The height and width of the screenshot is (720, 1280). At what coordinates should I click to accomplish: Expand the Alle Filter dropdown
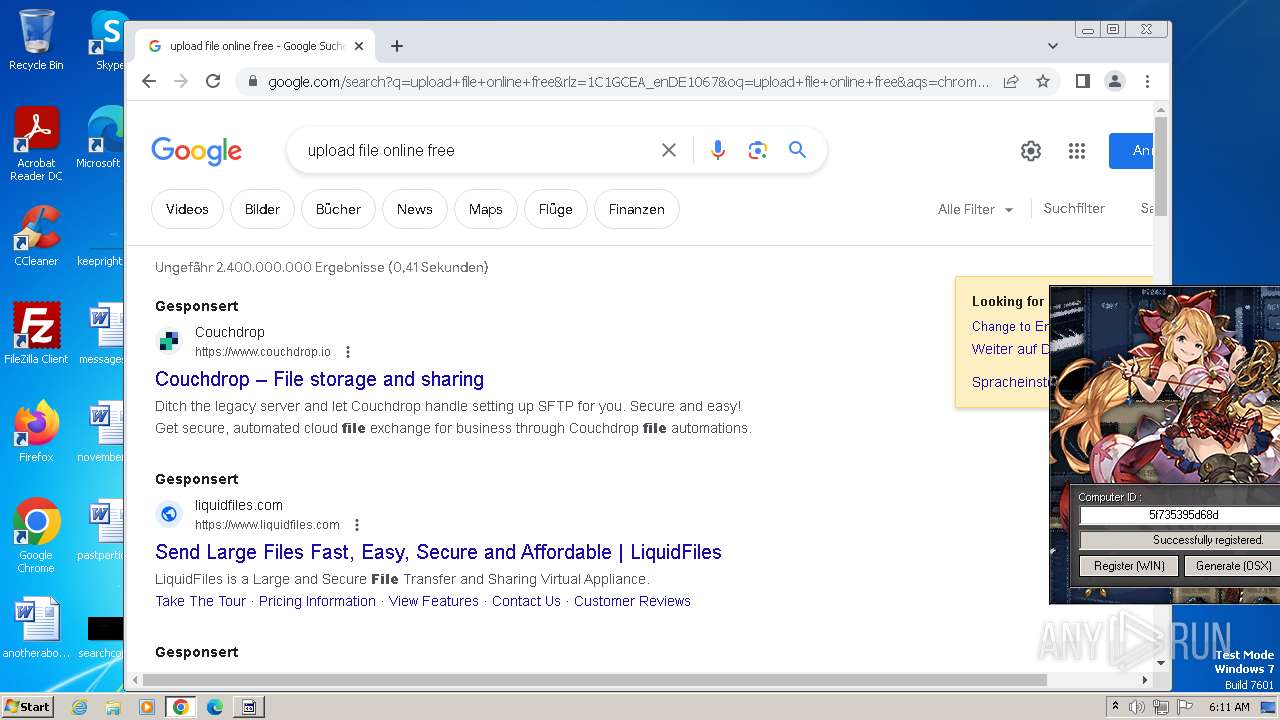coord(976,209)
